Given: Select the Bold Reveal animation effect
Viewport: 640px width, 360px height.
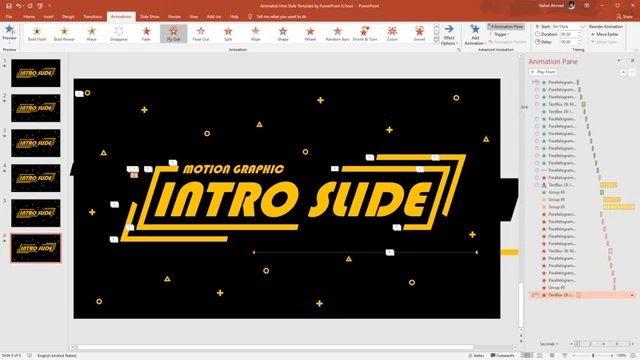Looking at the screenshot, I should pos(64,33).
